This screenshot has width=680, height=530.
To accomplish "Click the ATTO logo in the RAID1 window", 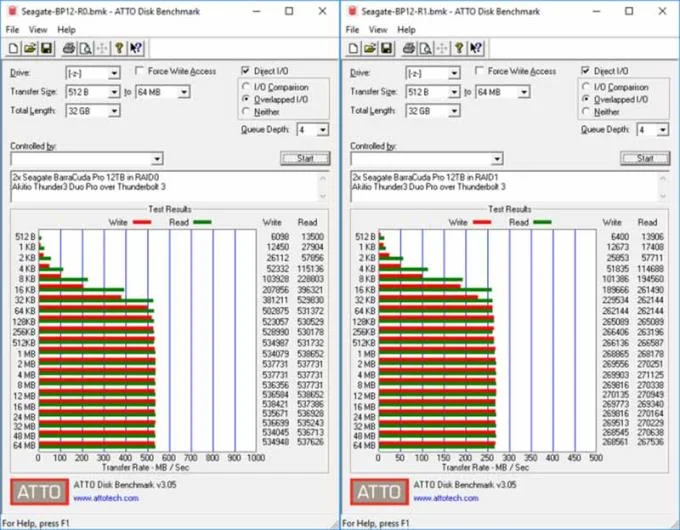I will [379, 492].
